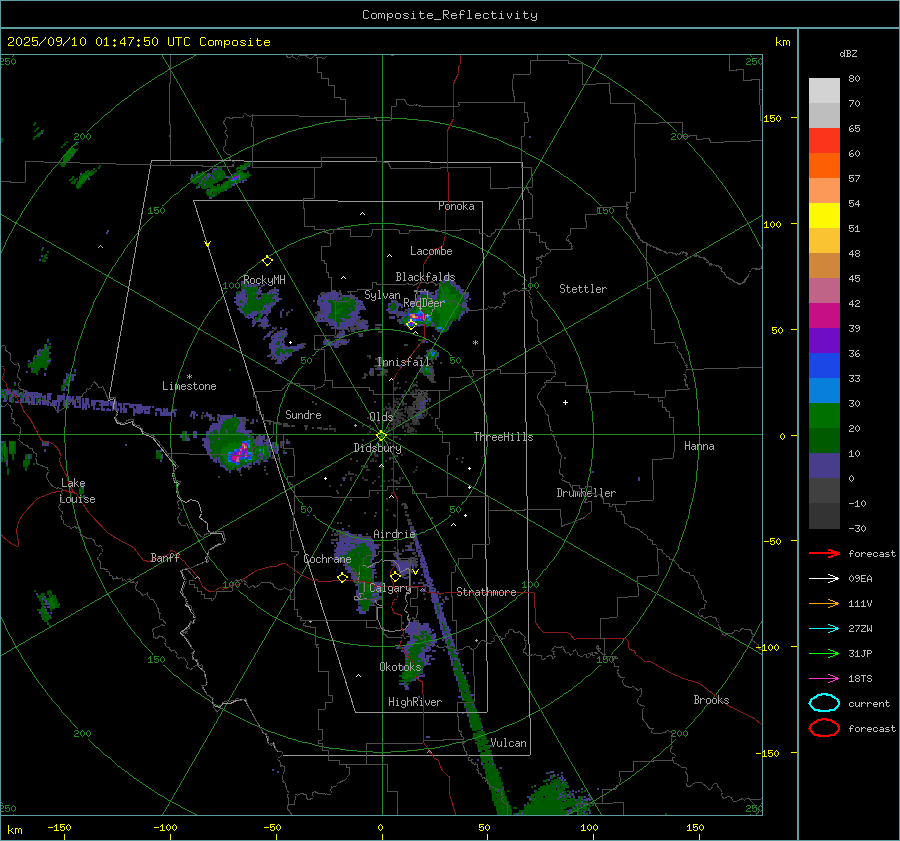
Task: Click the Strathmore city label
Action: (486, 592)
